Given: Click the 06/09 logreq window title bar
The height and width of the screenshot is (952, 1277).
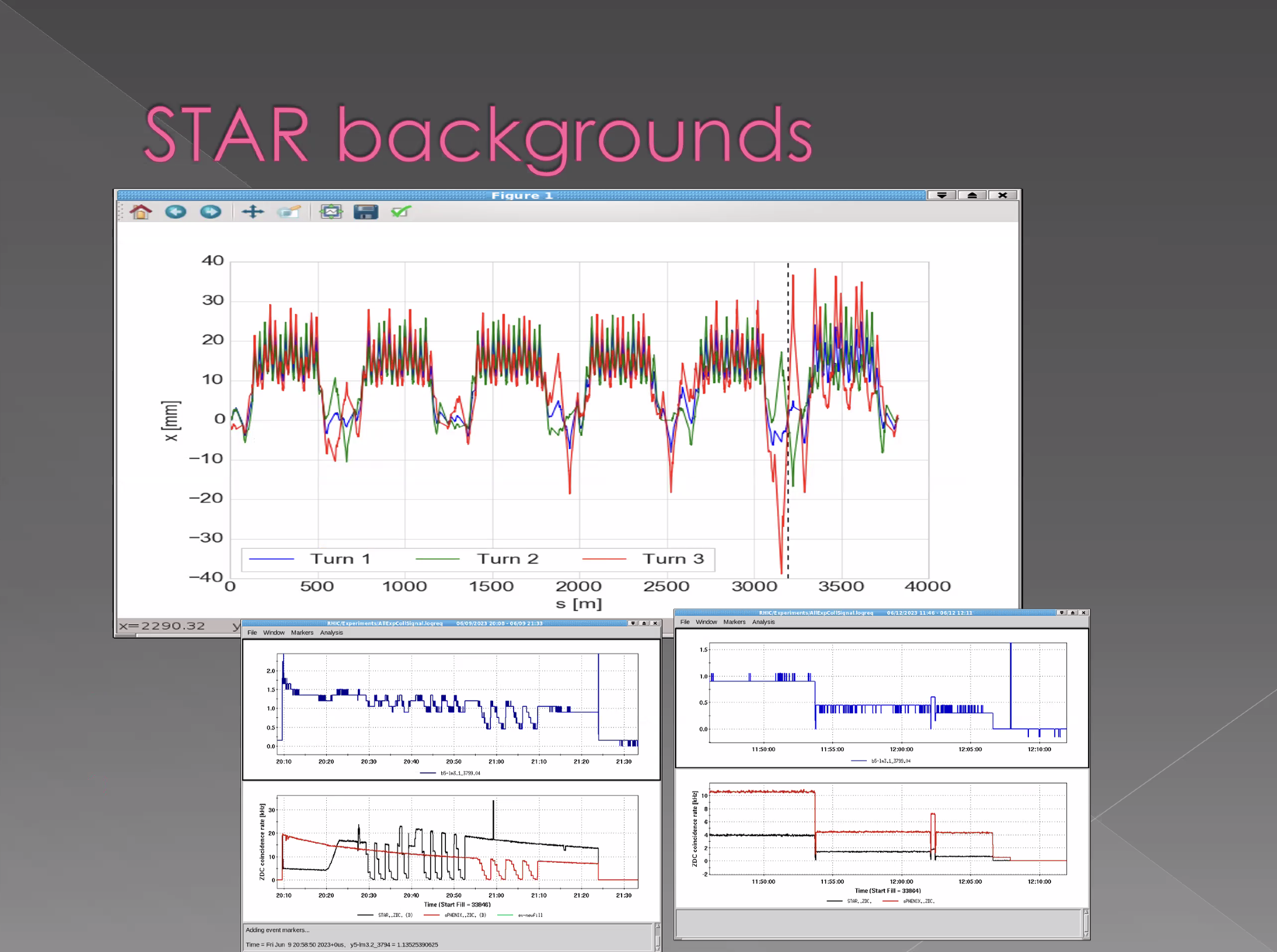Looking at the screenshot, I should point(435,624).
